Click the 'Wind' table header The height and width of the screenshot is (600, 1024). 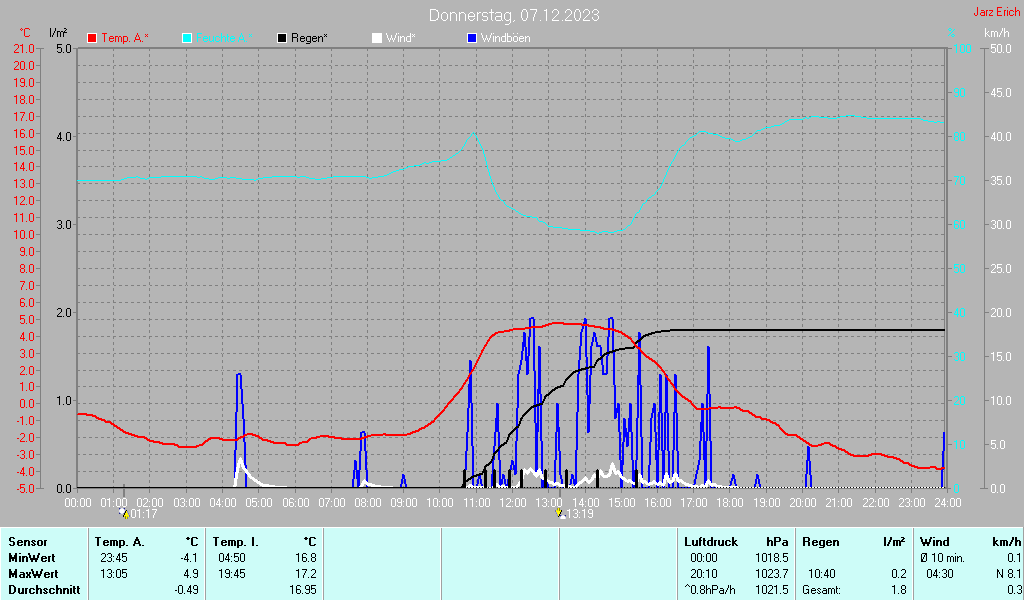tap(935, 542)
